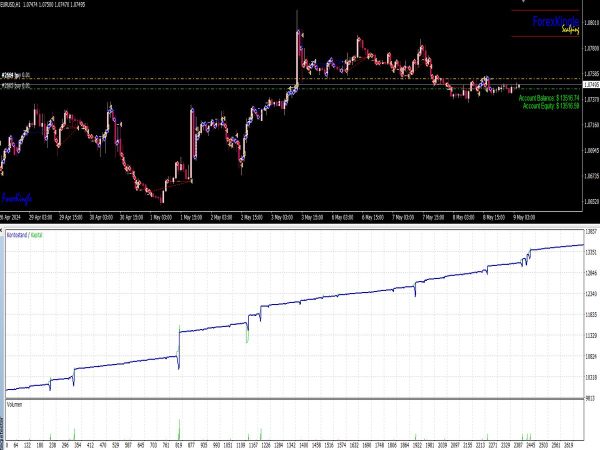This screenshot has width=600, height=450.
Task: Click the 13857 top balance axis value
Action: point(592,232)
